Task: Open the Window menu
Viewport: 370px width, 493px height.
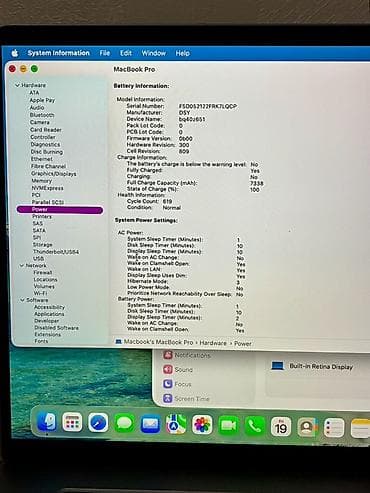Action: click(154, 53)
